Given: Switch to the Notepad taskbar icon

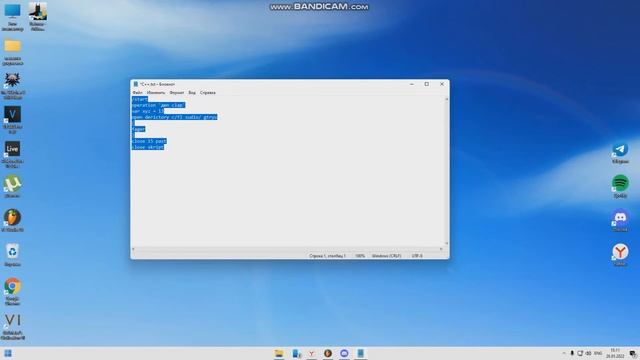Looking at the screenshot, I should pyautogui.click(x=360, y=353).
